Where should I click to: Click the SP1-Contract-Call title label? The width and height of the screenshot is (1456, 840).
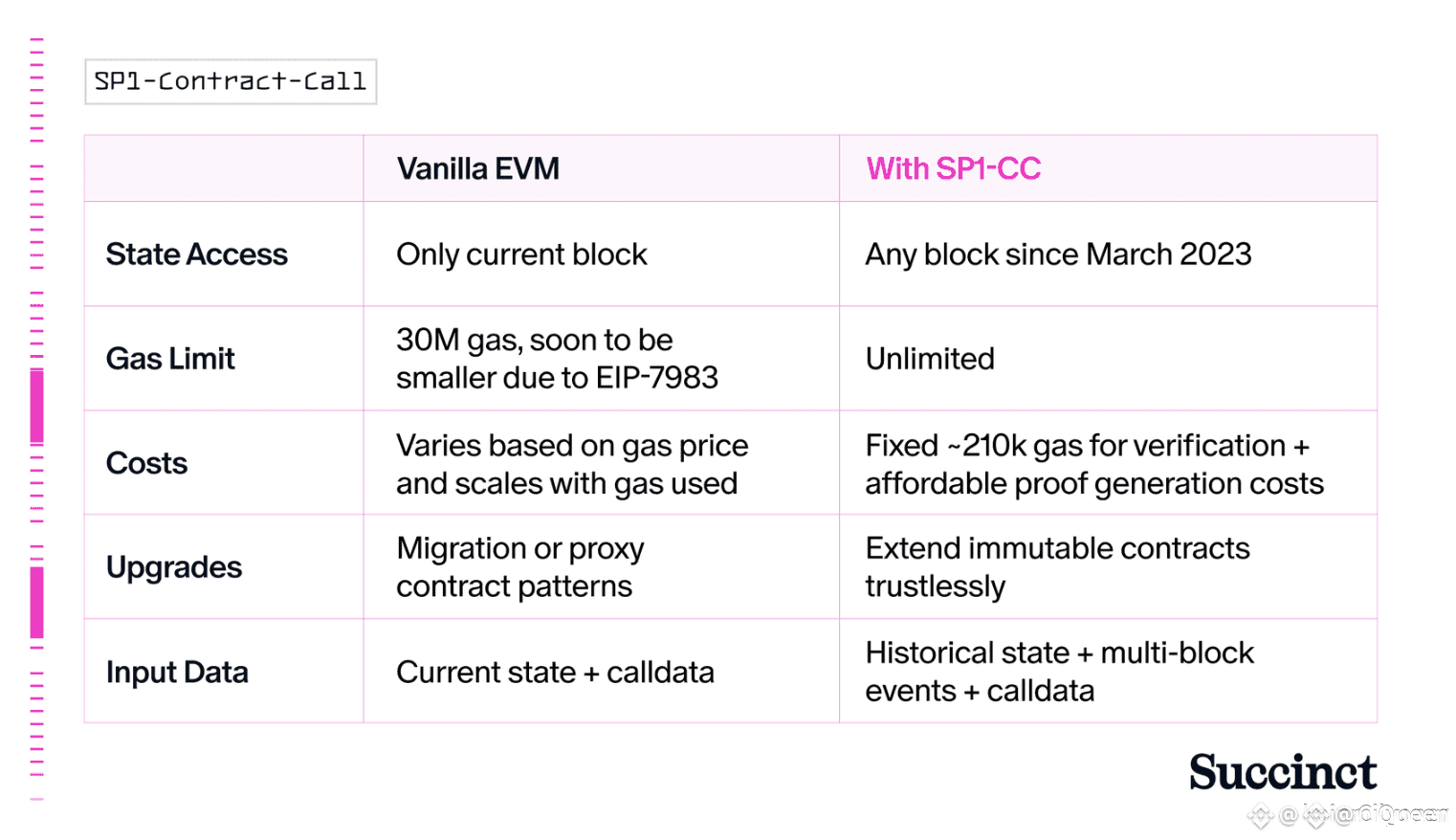pos(231,81)
